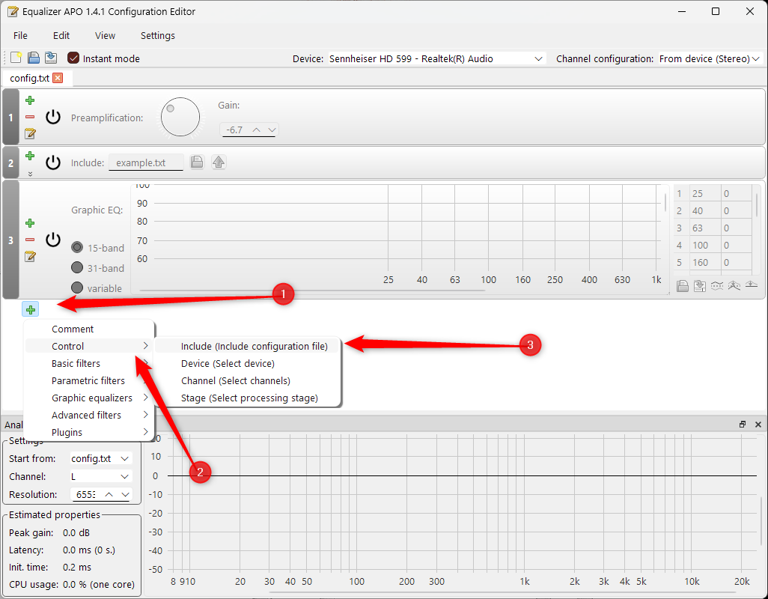This screenshot has height=599, width=768.
Task: Click the Save icon in the toolbar
Action: pos(33,59)
